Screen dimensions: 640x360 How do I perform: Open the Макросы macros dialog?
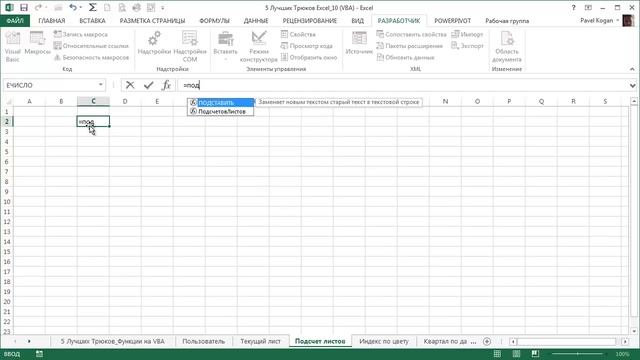pos(37,43)
